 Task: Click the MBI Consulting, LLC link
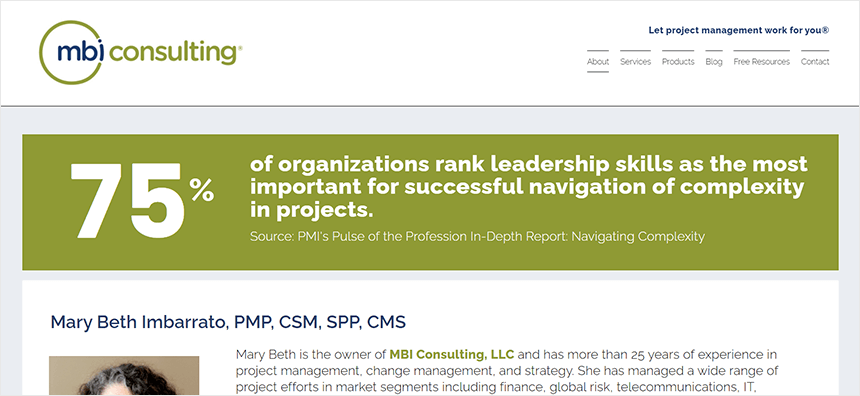click(x=452, y=354)
